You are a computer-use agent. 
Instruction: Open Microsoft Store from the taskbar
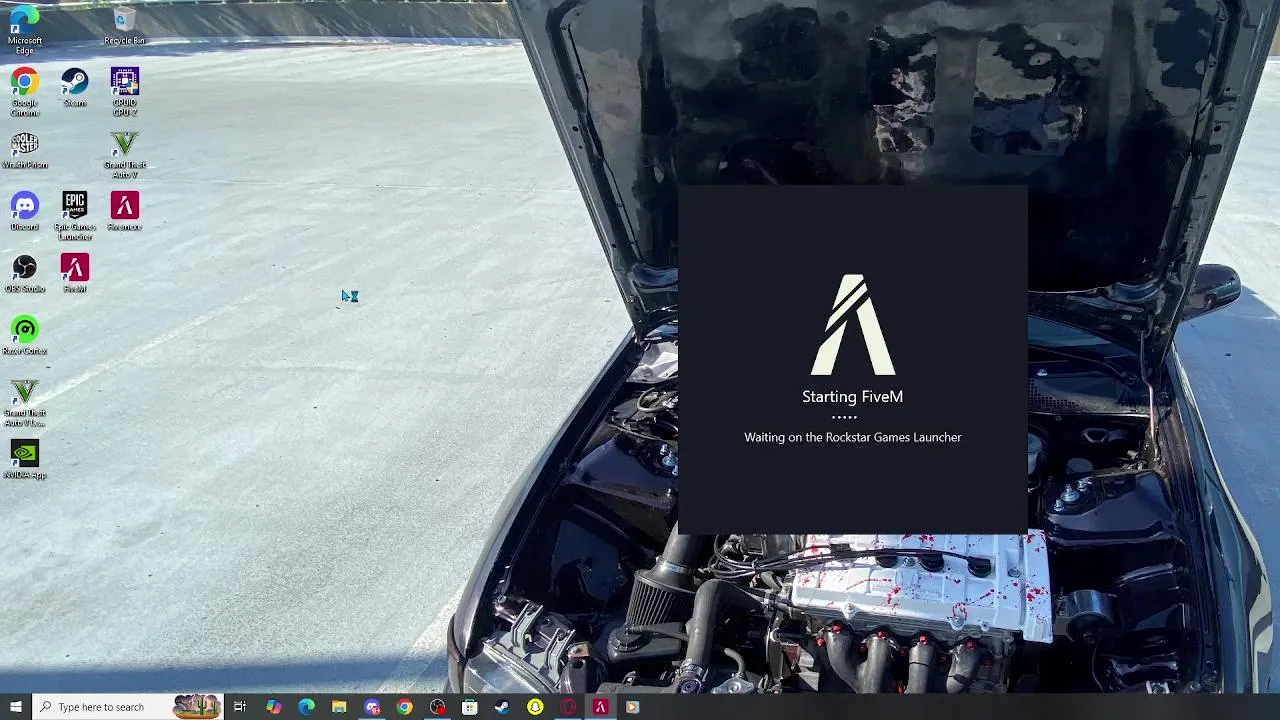click(470, 707)
